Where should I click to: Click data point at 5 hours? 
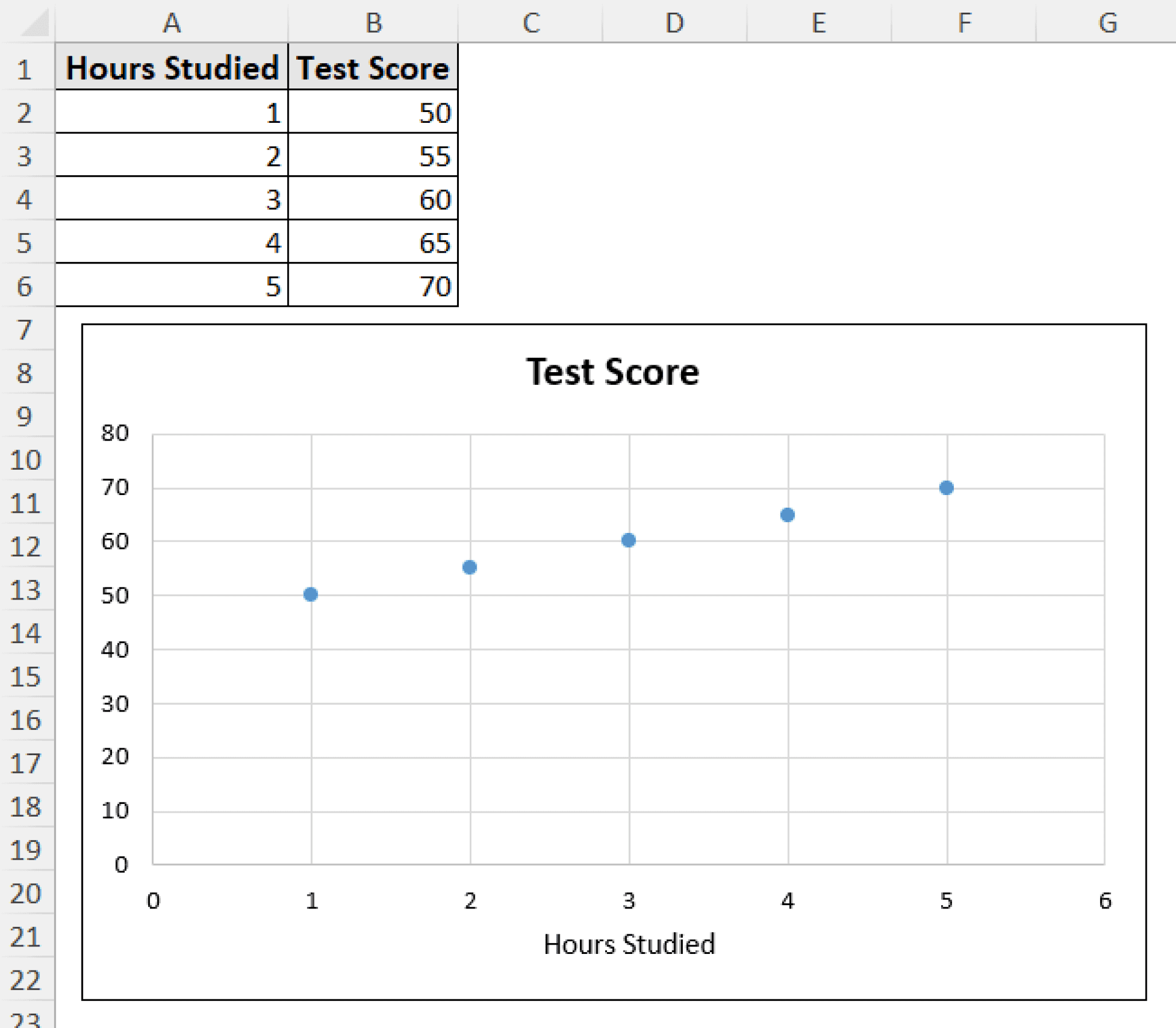946,488
